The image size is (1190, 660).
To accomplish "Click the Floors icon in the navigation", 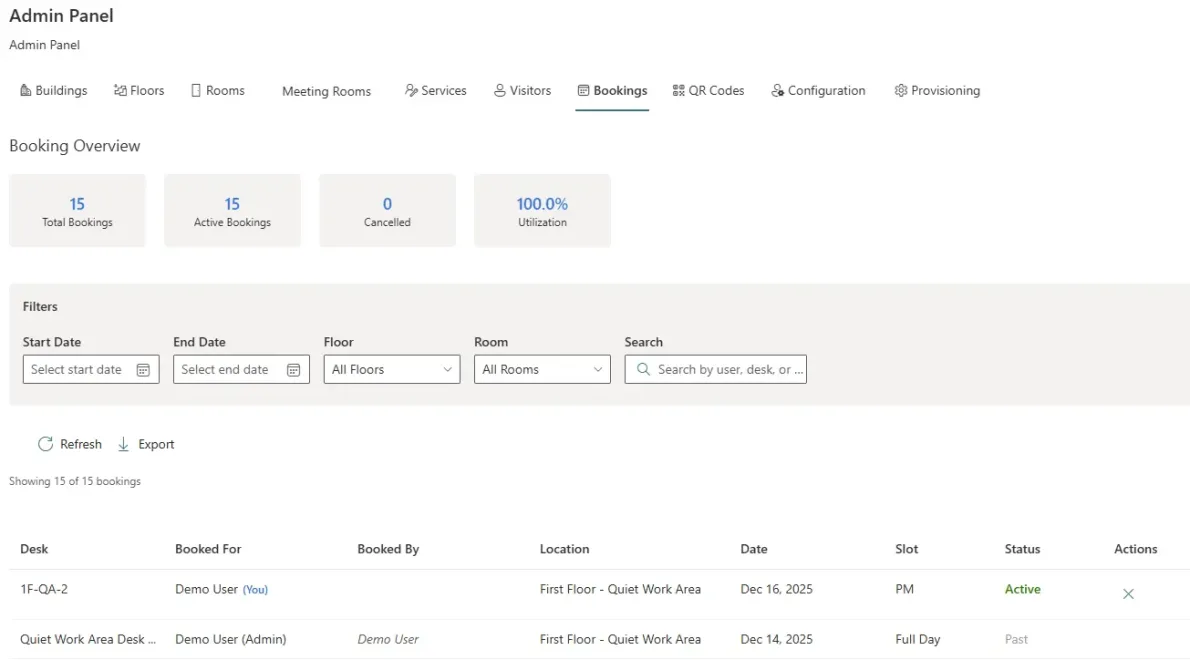I will (x=120, y=90).
